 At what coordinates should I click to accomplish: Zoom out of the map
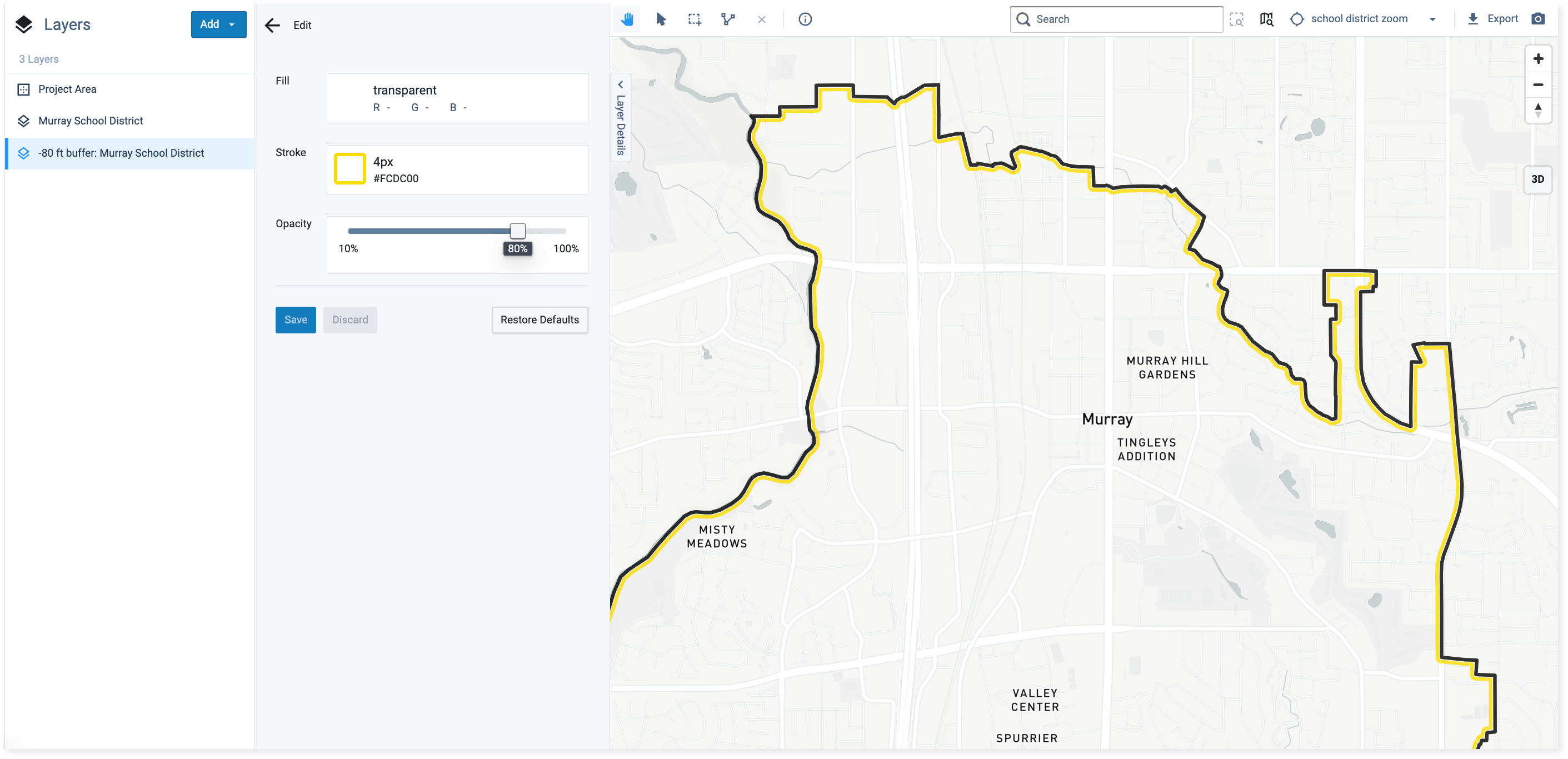click(1538, 84)
